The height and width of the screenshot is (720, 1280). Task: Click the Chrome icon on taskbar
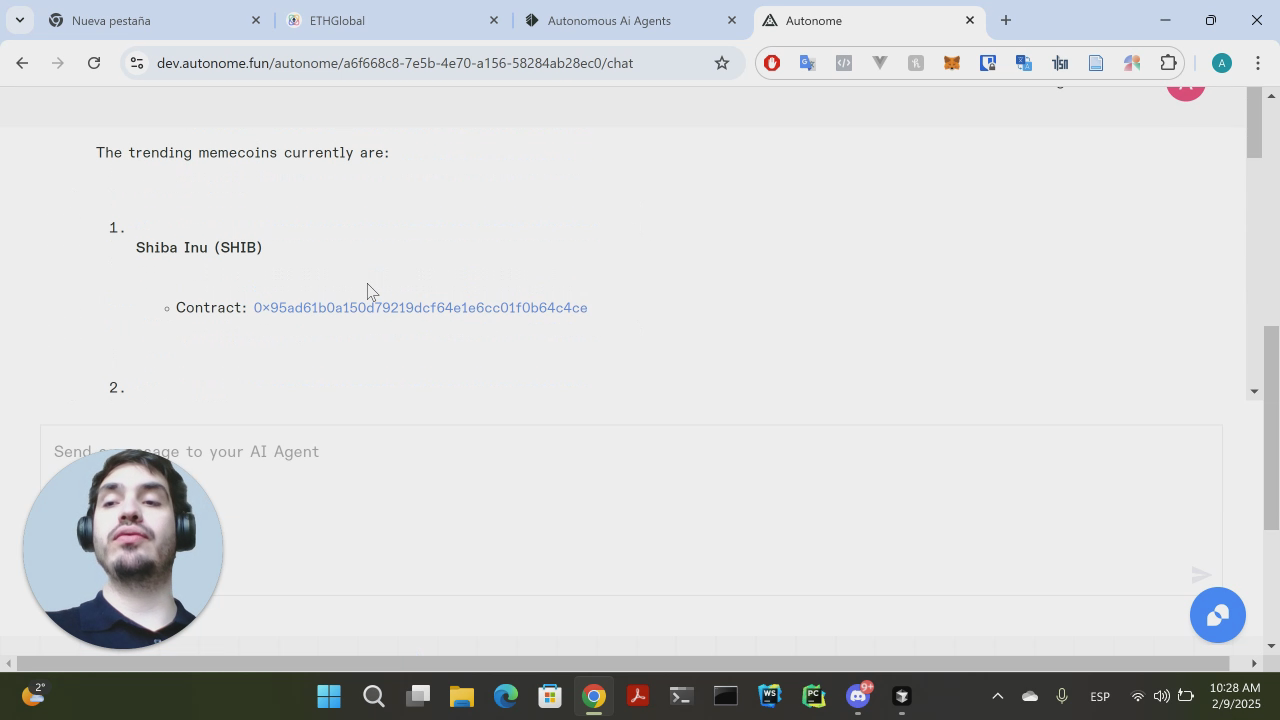594,696
